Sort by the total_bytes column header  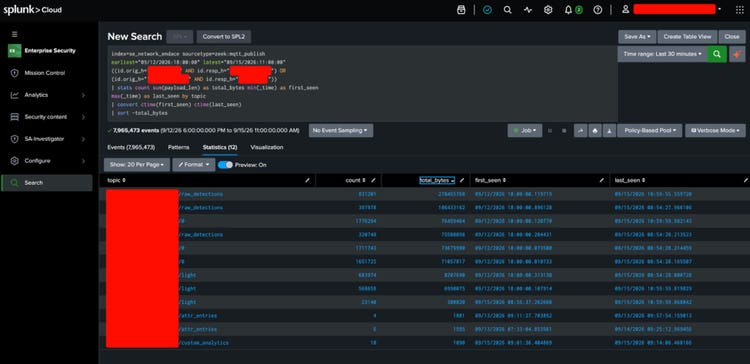[437, 180]
